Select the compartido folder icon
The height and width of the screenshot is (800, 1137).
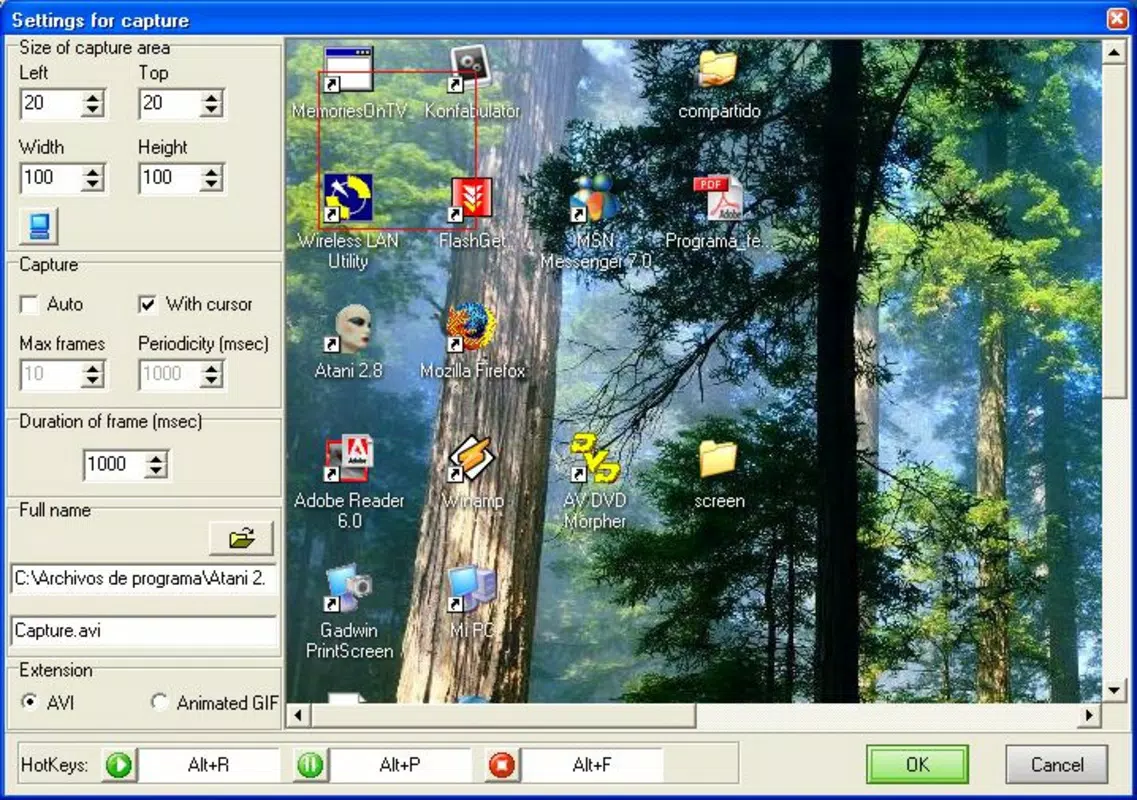coord(718,70)
